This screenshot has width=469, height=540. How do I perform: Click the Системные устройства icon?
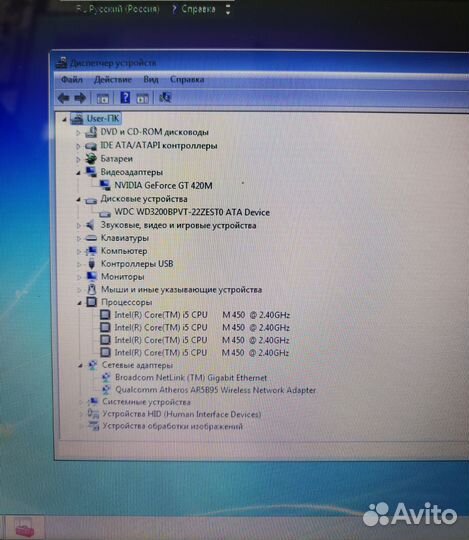(93, 402)
